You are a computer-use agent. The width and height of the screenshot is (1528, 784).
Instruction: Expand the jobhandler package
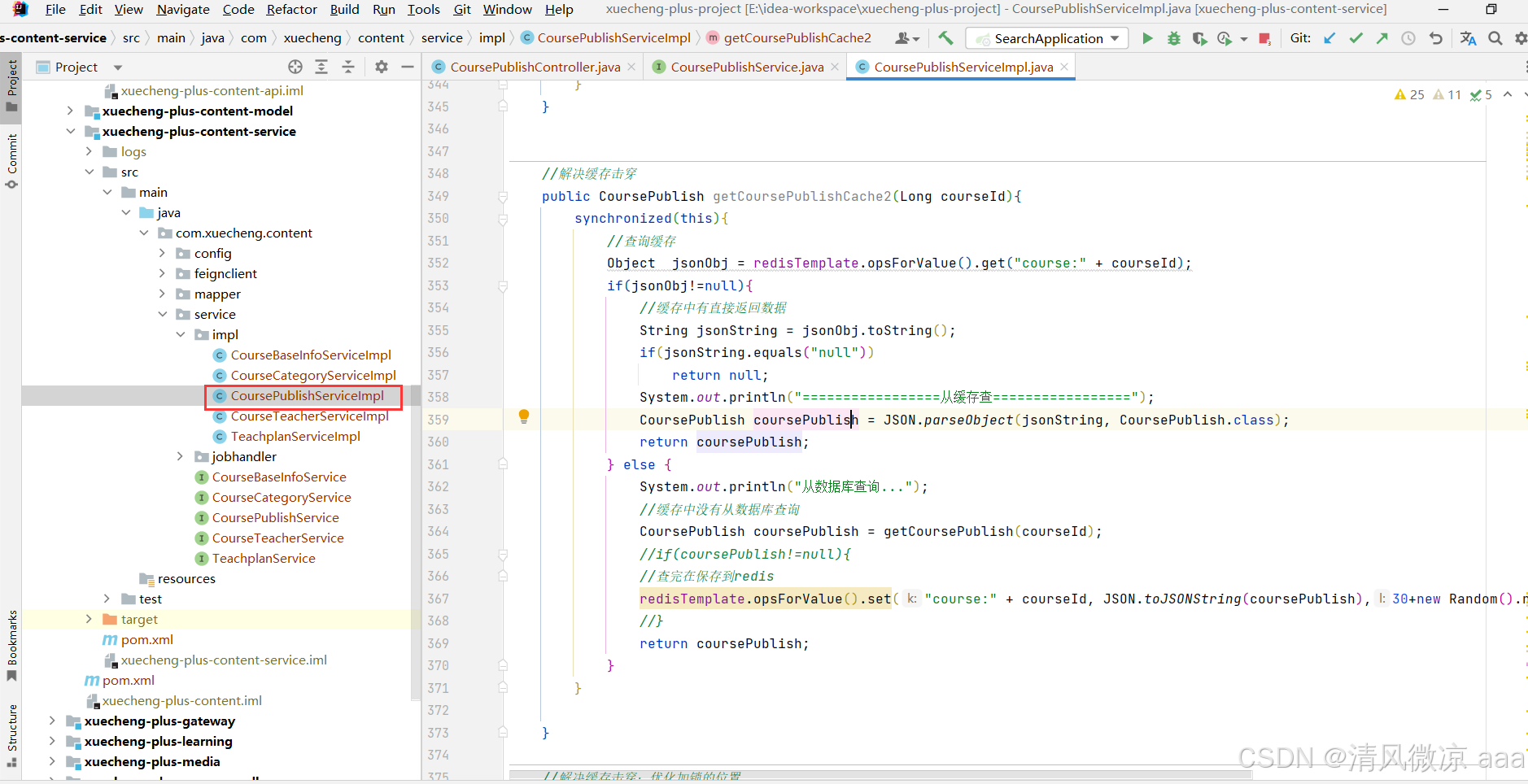[180, 456]
